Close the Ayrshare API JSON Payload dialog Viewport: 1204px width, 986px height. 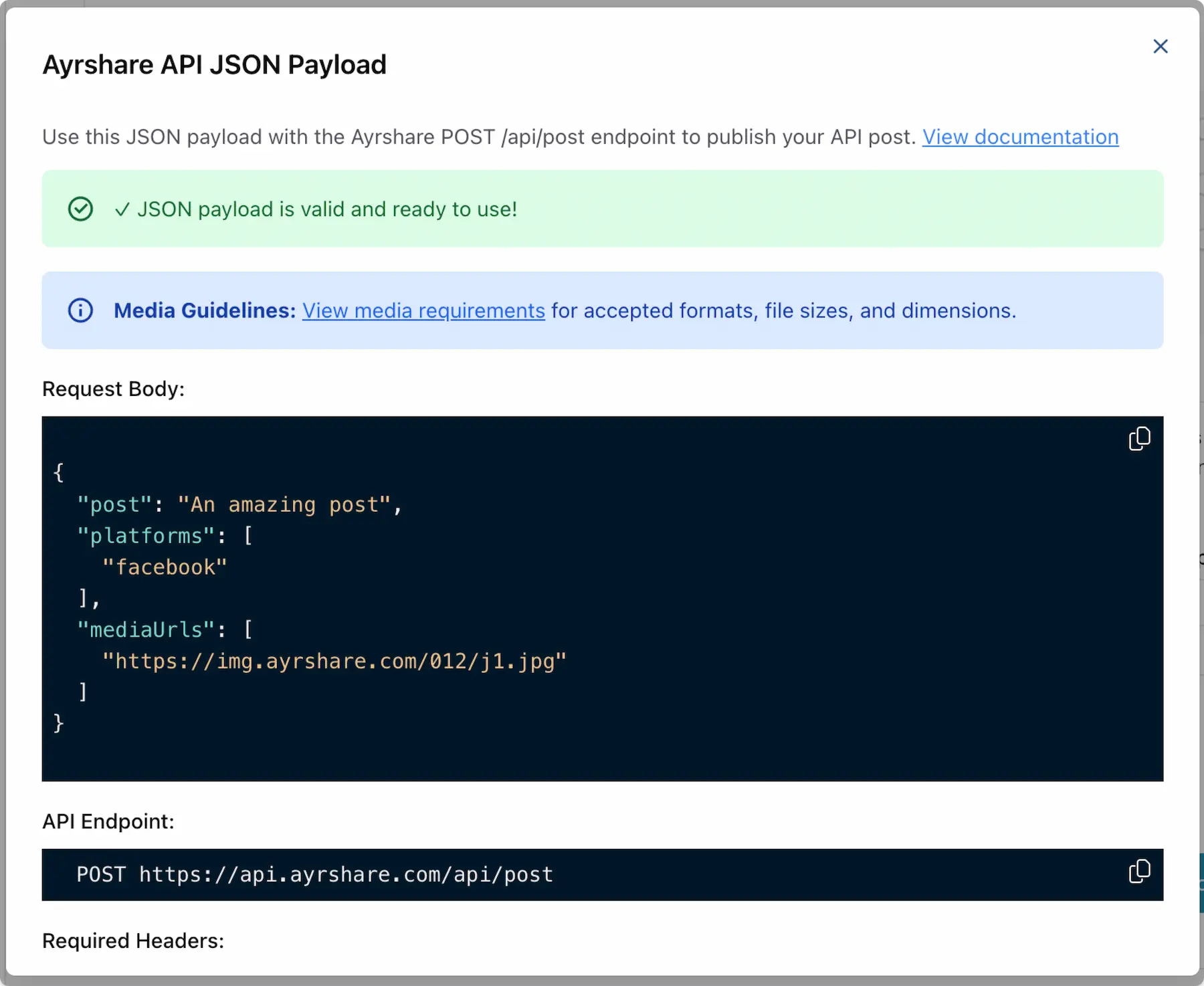1161,46
